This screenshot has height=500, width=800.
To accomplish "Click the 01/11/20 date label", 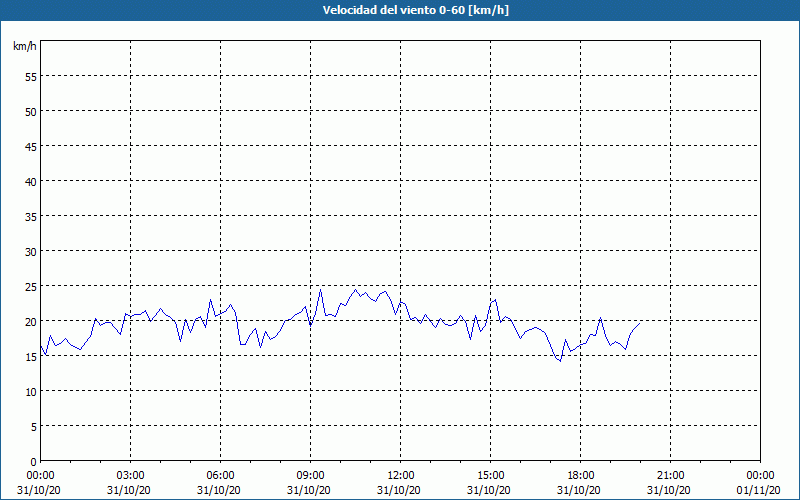I will [x=760, y=490].
